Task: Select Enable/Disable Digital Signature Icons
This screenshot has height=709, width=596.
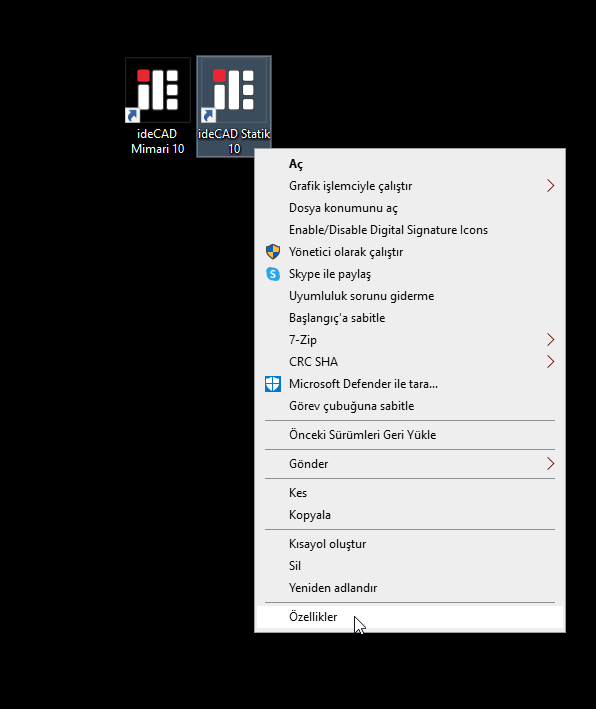Action: [x=410, y=230]
